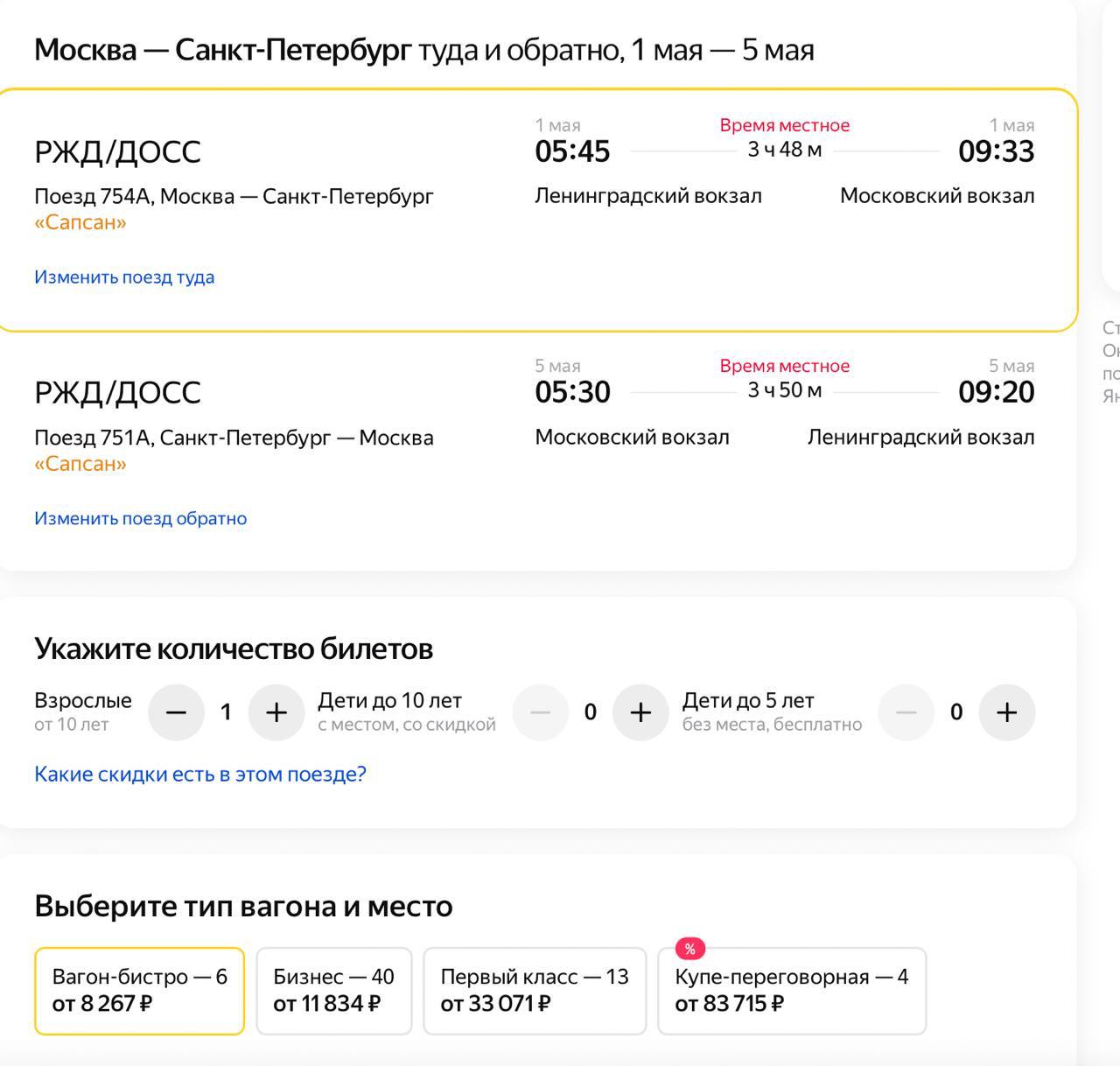Increase adult ticket count with plus

point(276,712)
